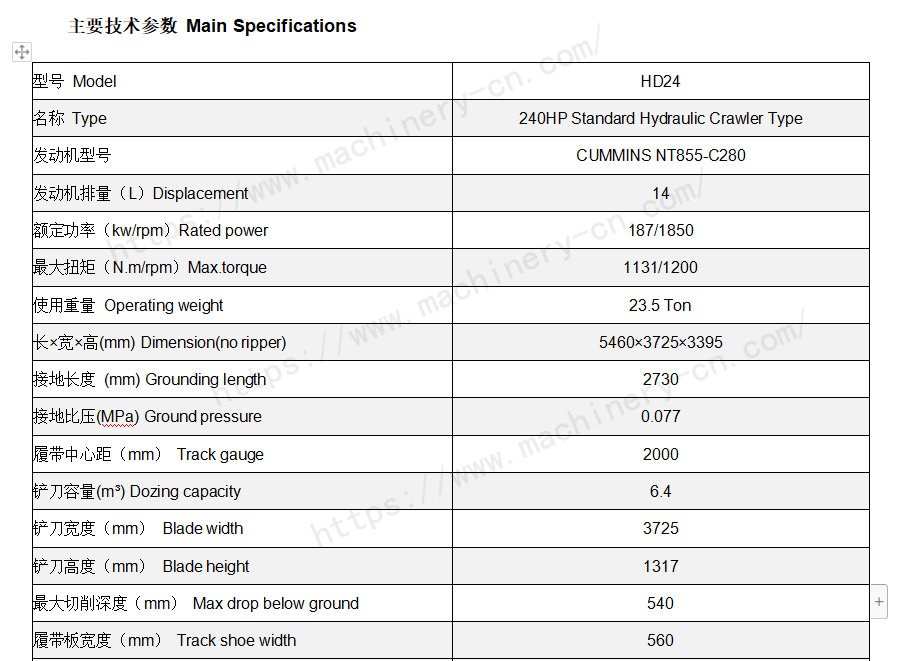Select the 1131/1200 torque value
Image resolution: width=898 pixels, height=661 pixels.
660,268
